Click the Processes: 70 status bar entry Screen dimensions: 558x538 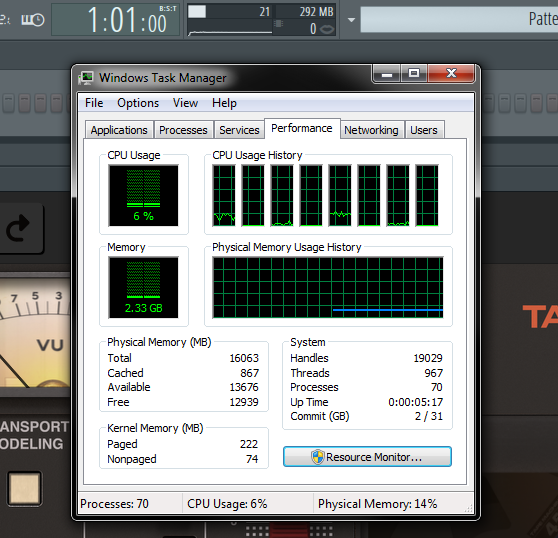(114, 504)
